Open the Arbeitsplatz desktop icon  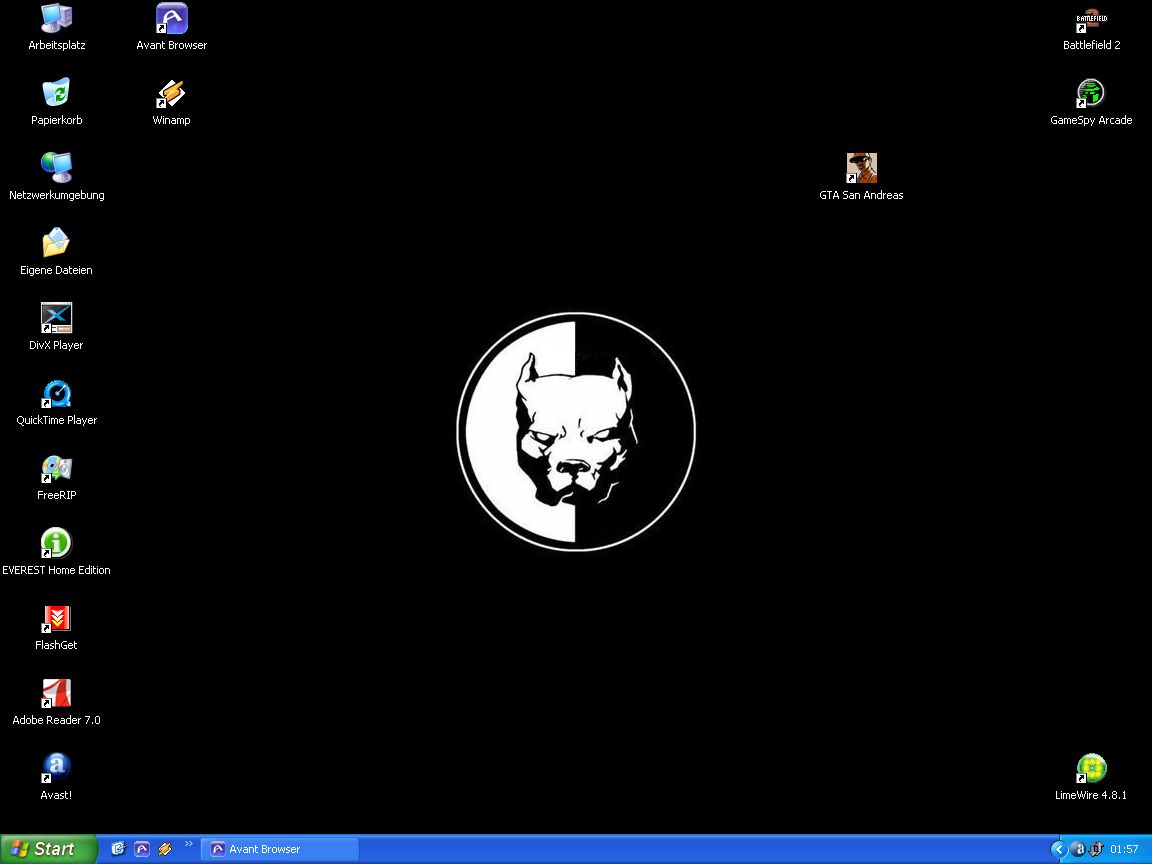[56, 19]
